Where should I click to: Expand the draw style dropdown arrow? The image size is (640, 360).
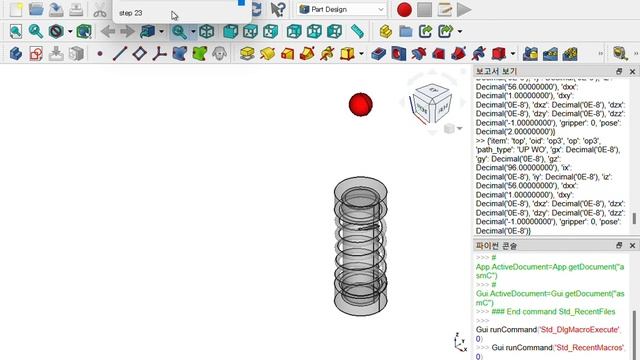(x=70, y=31)
